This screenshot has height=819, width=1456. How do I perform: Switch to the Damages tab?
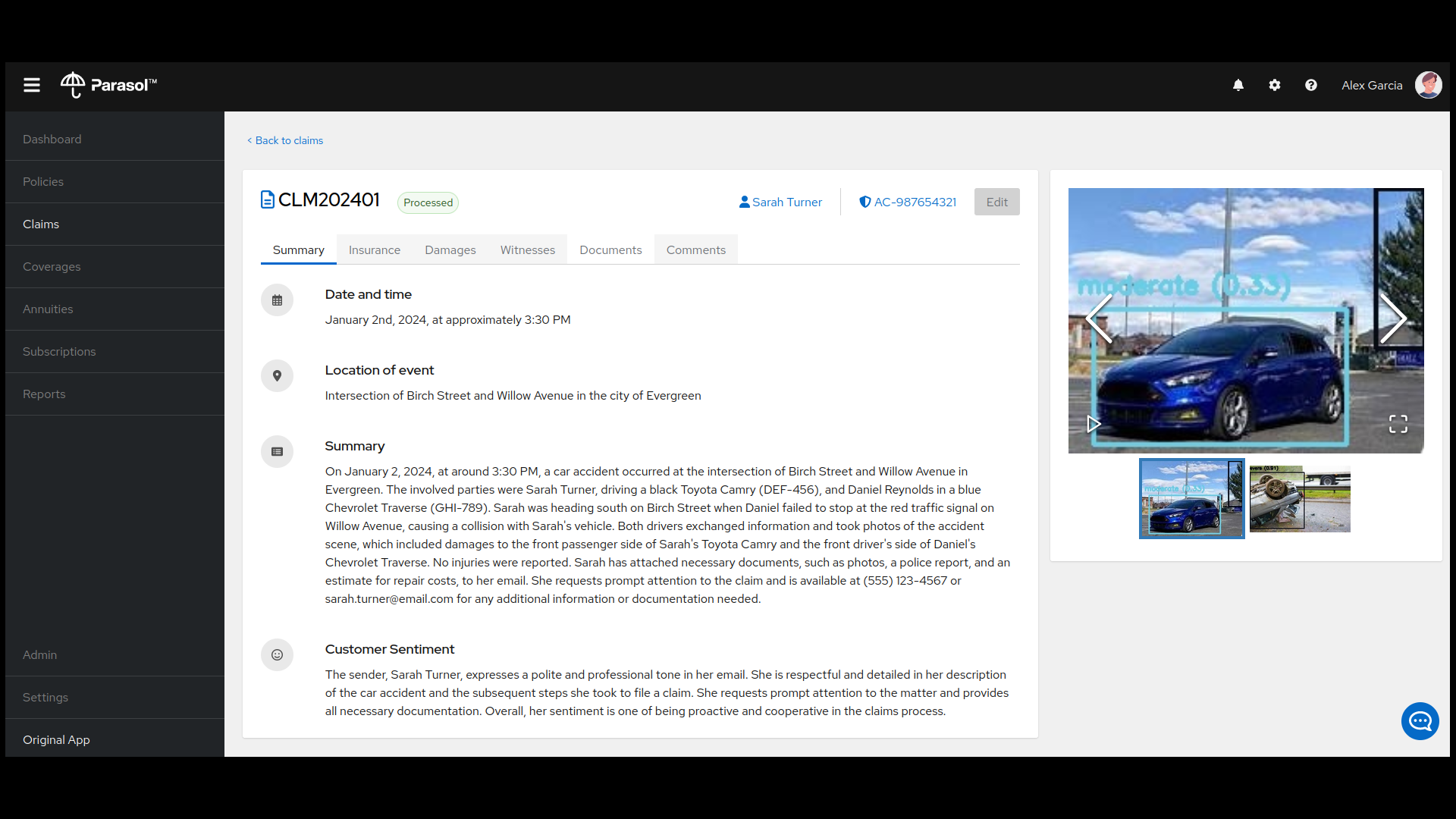pos(450,249)
